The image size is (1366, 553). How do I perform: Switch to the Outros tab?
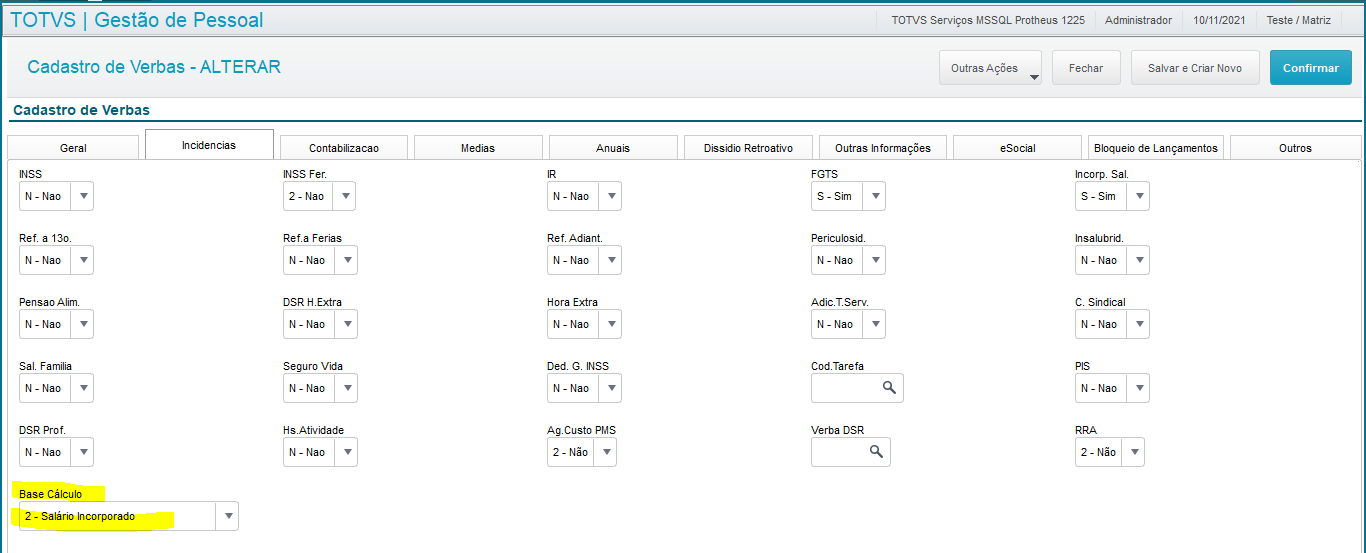[1295, 148]
